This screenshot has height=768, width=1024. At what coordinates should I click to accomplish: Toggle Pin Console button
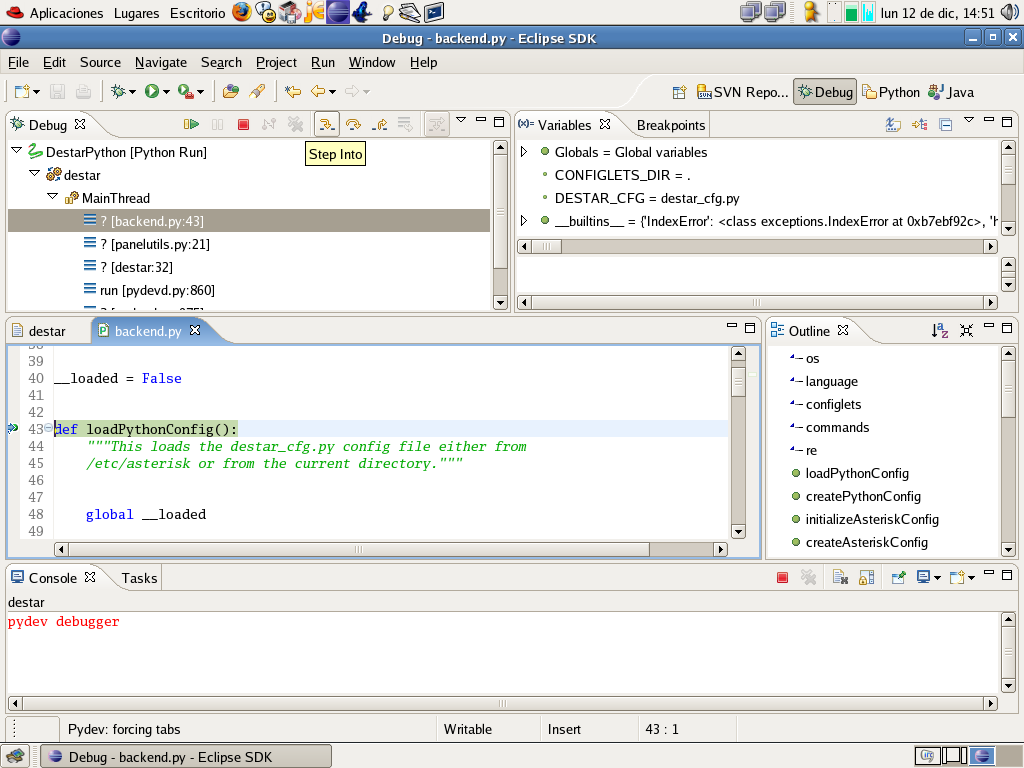(899, 577)
